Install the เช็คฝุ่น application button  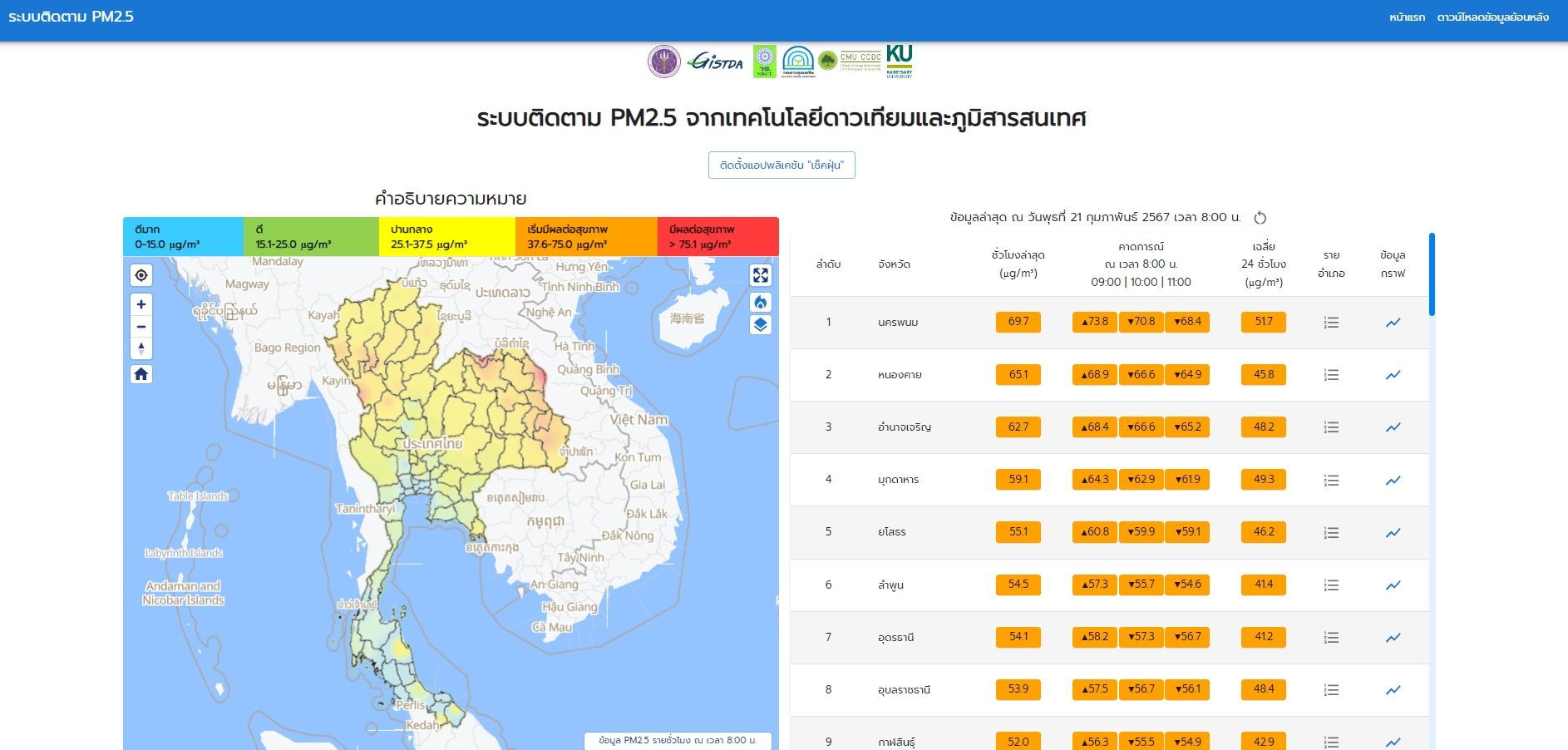(x=782, y=165)
